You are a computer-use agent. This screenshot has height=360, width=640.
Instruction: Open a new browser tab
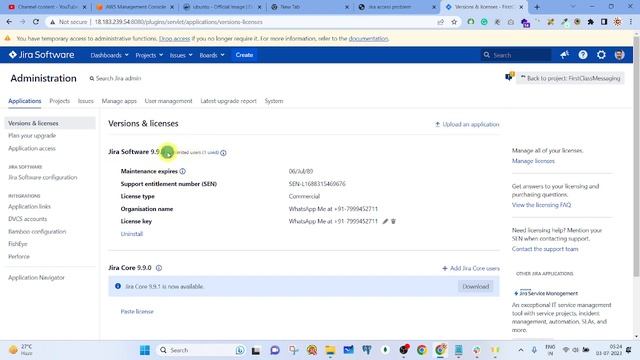pos(537,7)
